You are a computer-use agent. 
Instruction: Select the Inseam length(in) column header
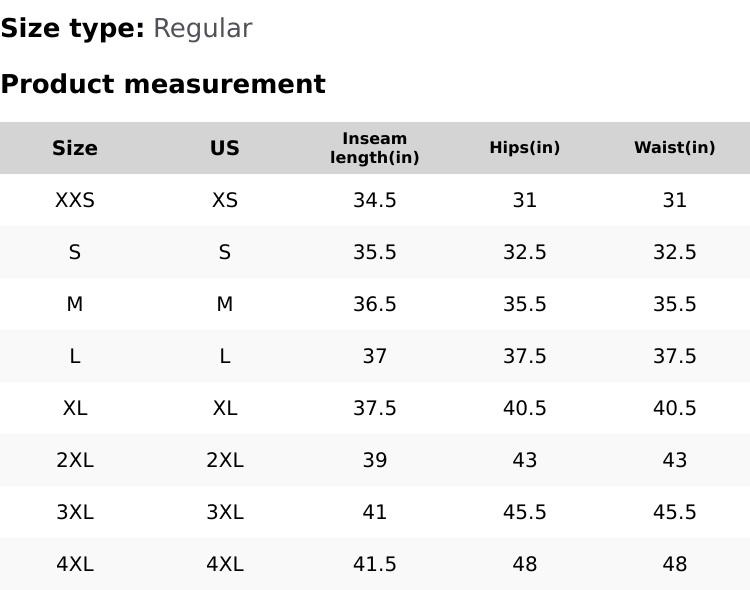coord(375,148)
